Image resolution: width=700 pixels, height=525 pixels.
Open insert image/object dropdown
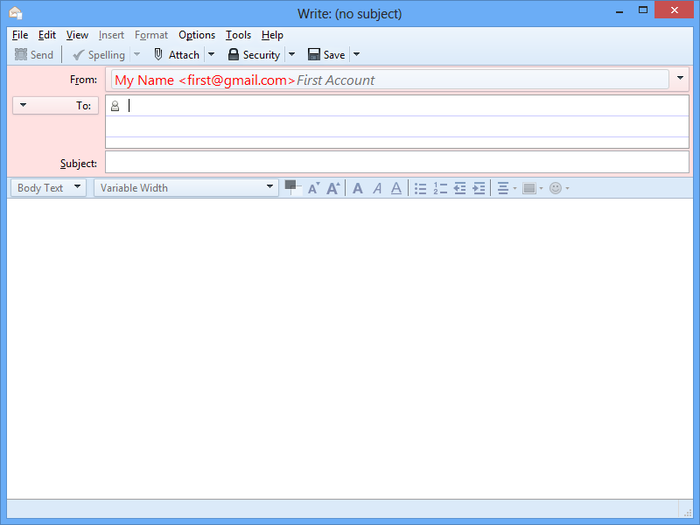coord(532,188)
